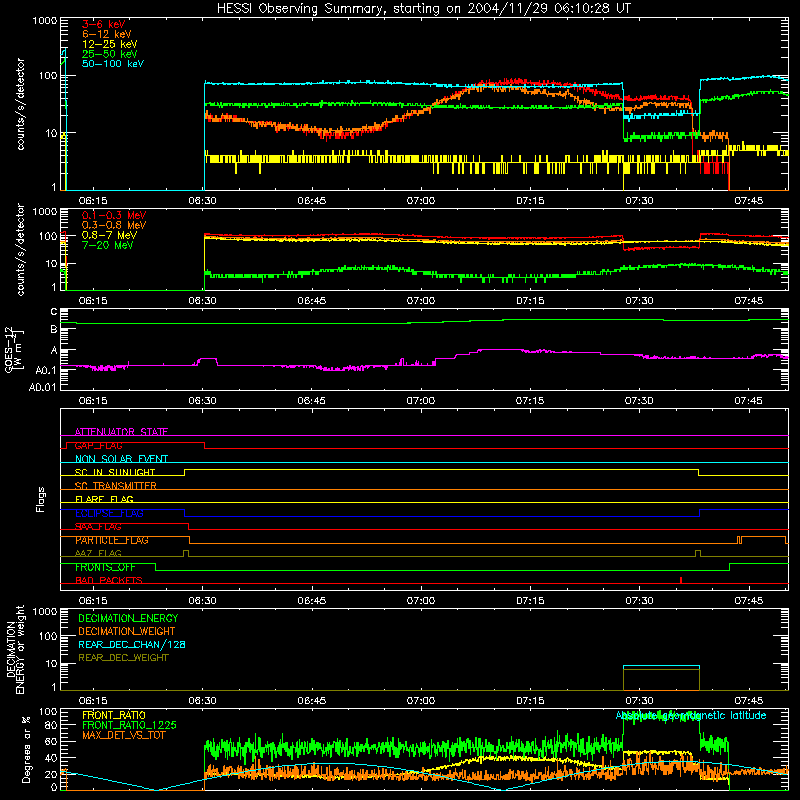Click the 0.8-7 MeV legend label
This screenshot has height=800, width=800.
[110, 235]
